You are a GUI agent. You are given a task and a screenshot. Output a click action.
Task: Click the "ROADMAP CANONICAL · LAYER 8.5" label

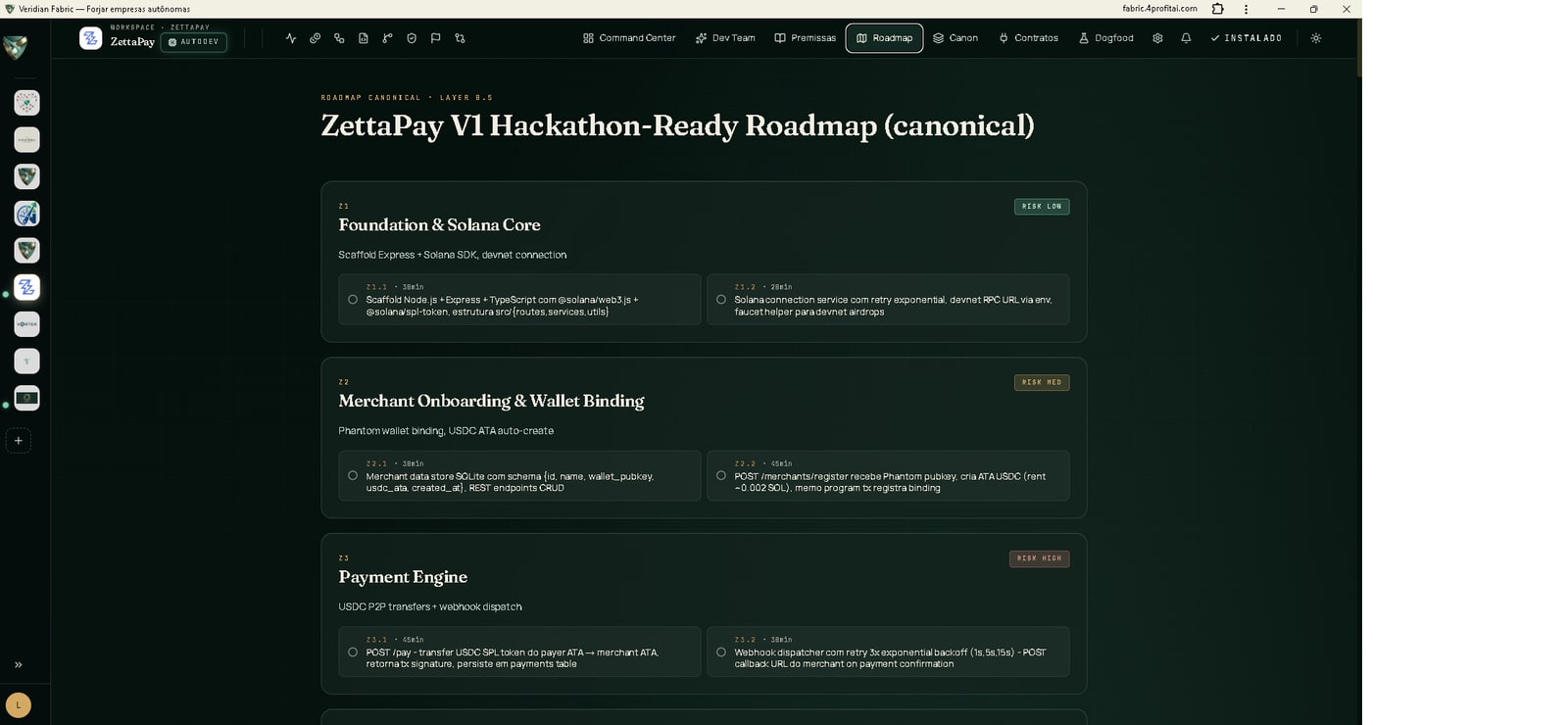coord(407,98)
